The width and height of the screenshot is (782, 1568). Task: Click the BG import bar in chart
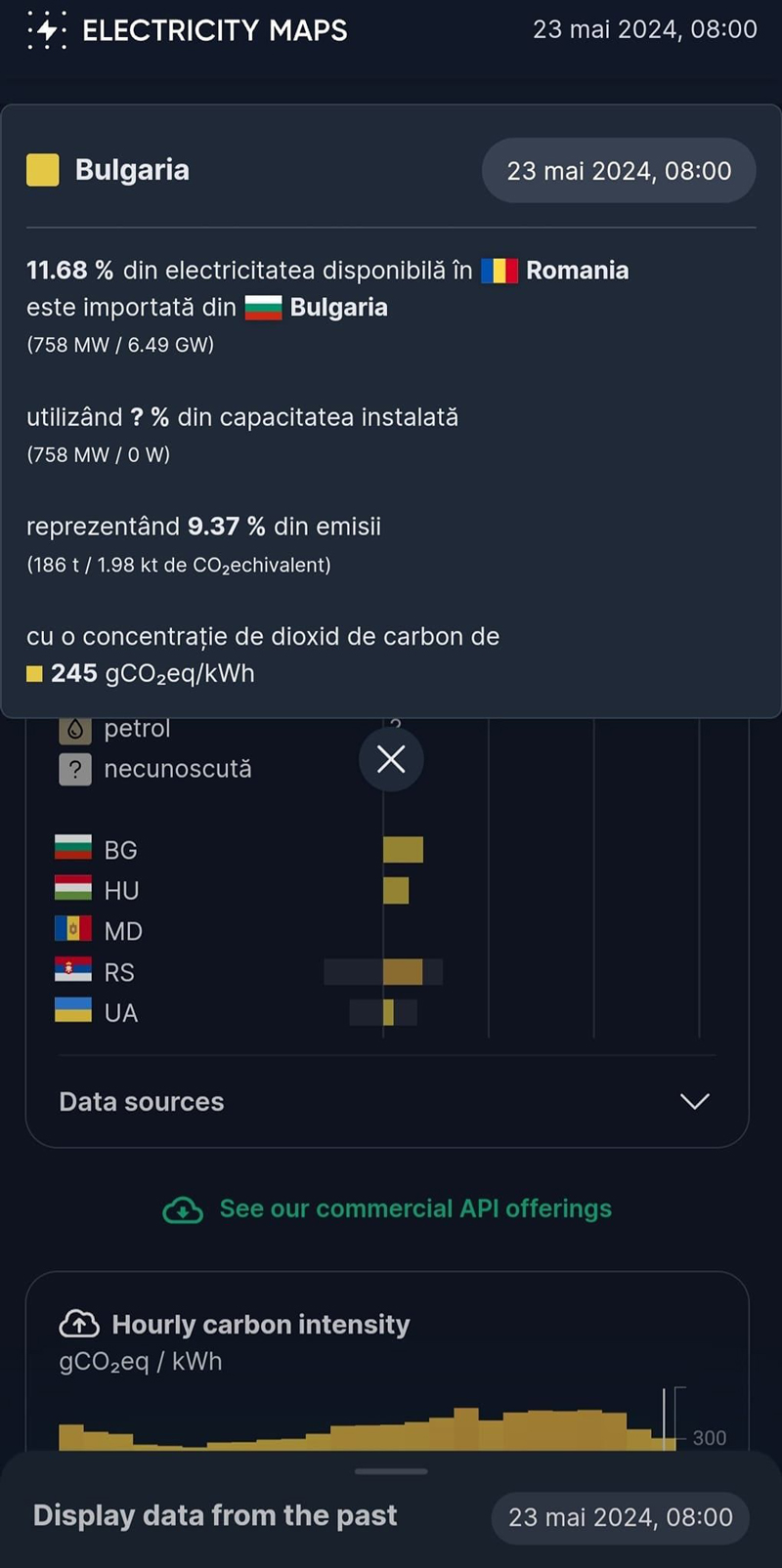pos(403,849)
